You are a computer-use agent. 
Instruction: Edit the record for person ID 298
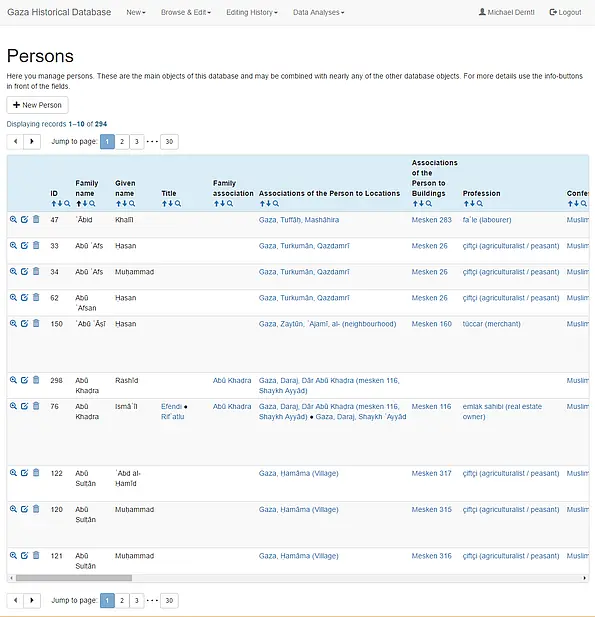tap(24, 380)
